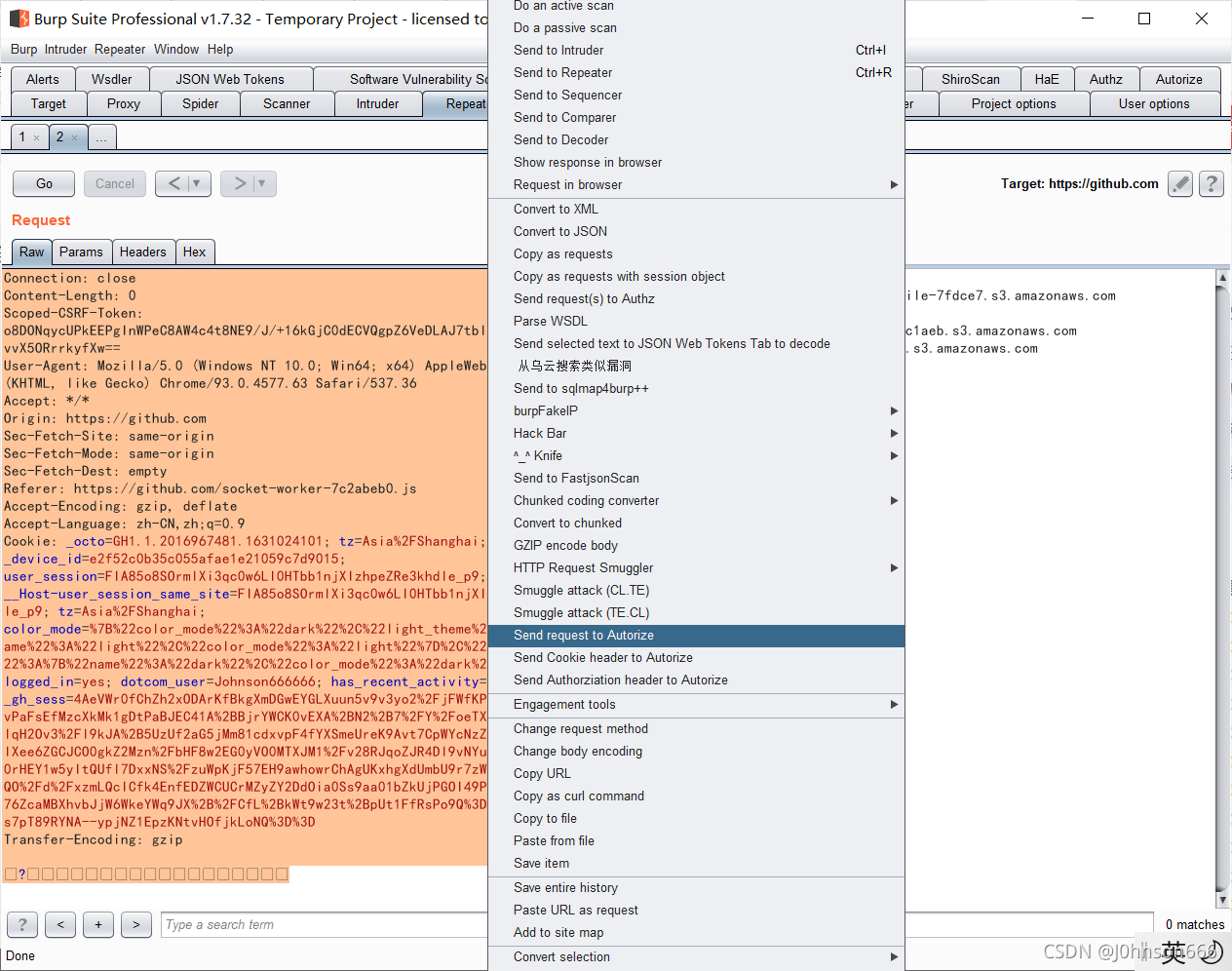This screenshot has height=971, width=1232.
Task: Select Send to Decoder
Action: click(x=696, y=140)
